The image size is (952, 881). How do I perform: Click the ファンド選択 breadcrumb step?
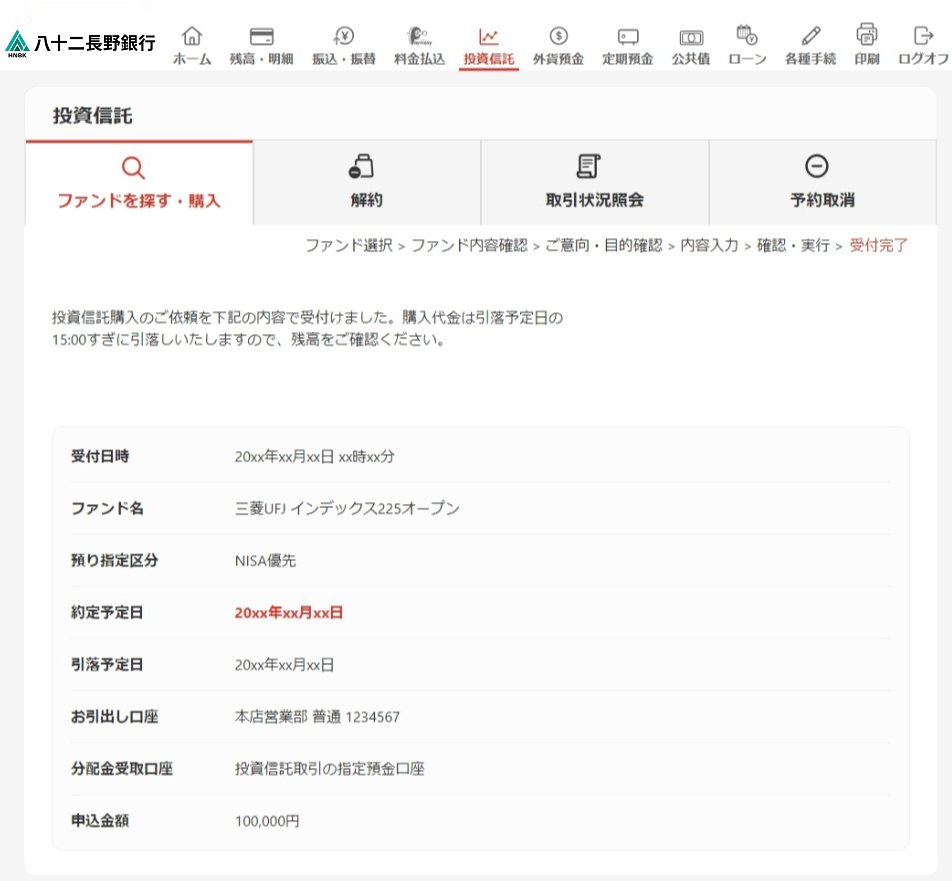(348, 245)
